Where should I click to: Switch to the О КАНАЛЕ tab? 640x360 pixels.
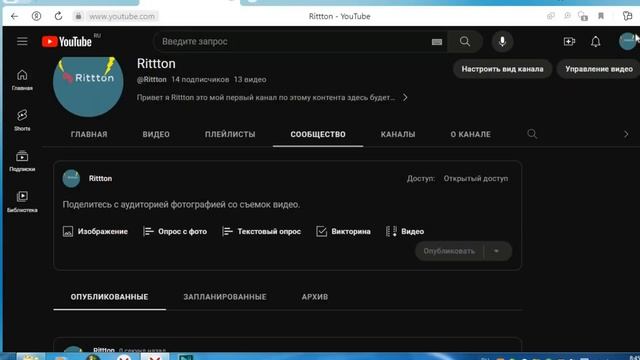pos(471,134)
